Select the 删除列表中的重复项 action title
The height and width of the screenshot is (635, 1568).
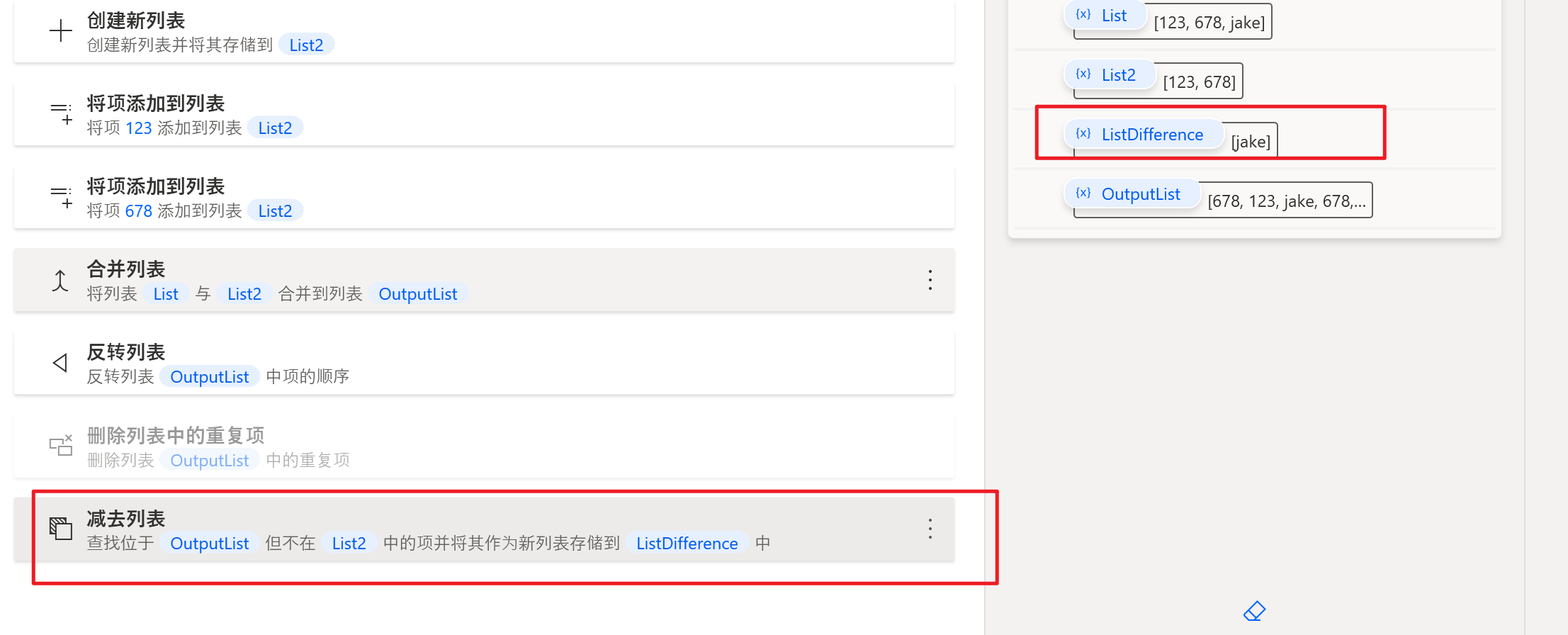click(176, 435)
